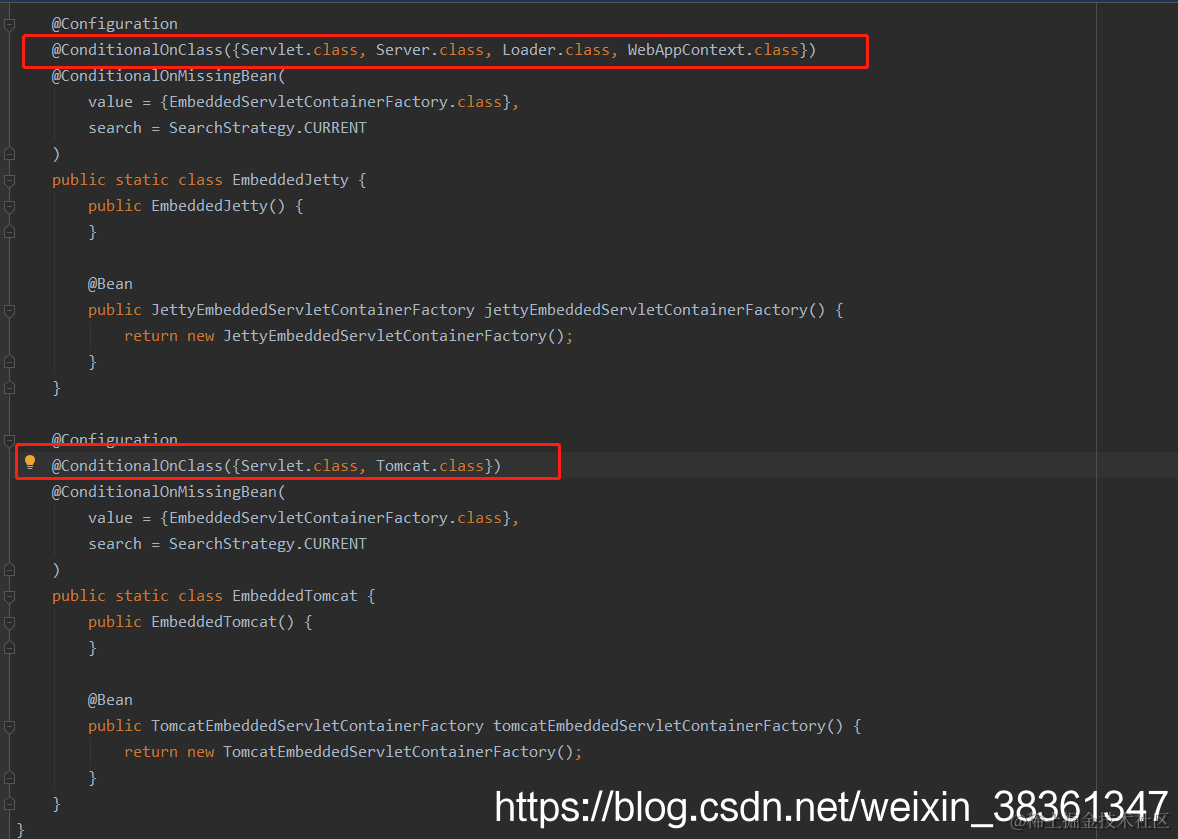Viewport: 1178px width, 839px height.
Task: Click @Bean above the Tomcat factory method
Action: click(x=110, y=700)
